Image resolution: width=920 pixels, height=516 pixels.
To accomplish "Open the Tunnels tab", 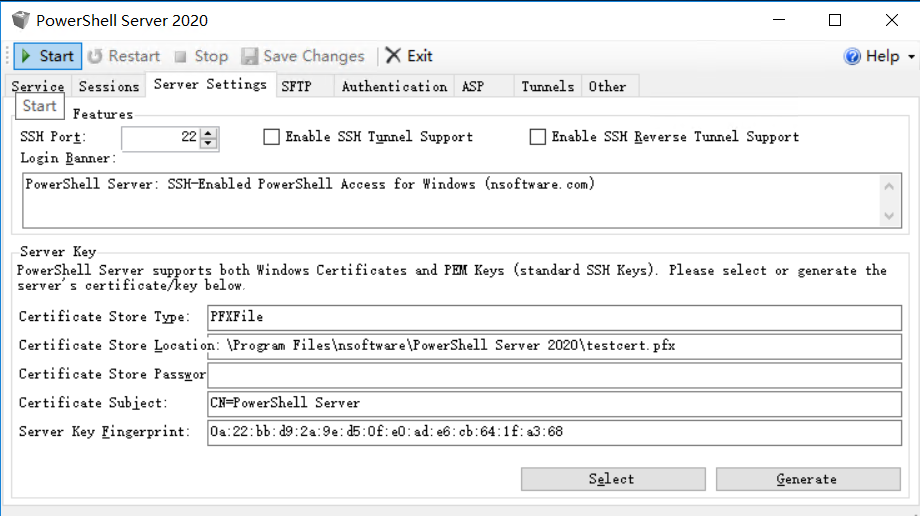I will [x=547, y=86].
